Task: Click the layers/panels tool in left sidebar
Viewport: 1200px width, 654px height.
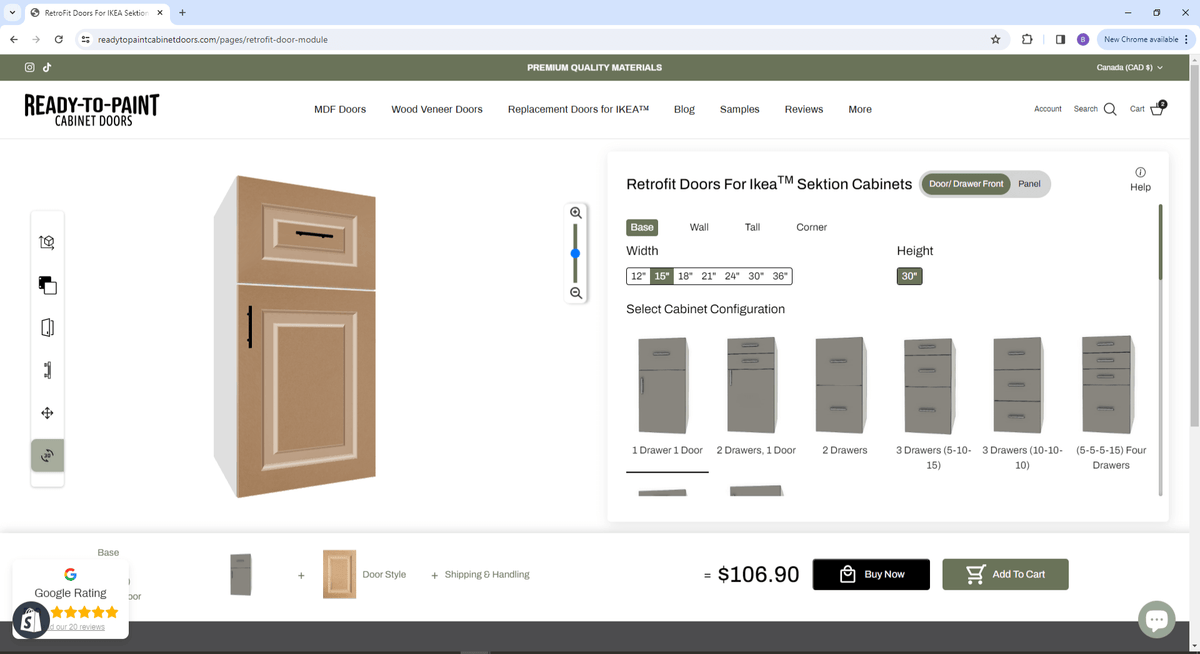Action: [47, 285]
